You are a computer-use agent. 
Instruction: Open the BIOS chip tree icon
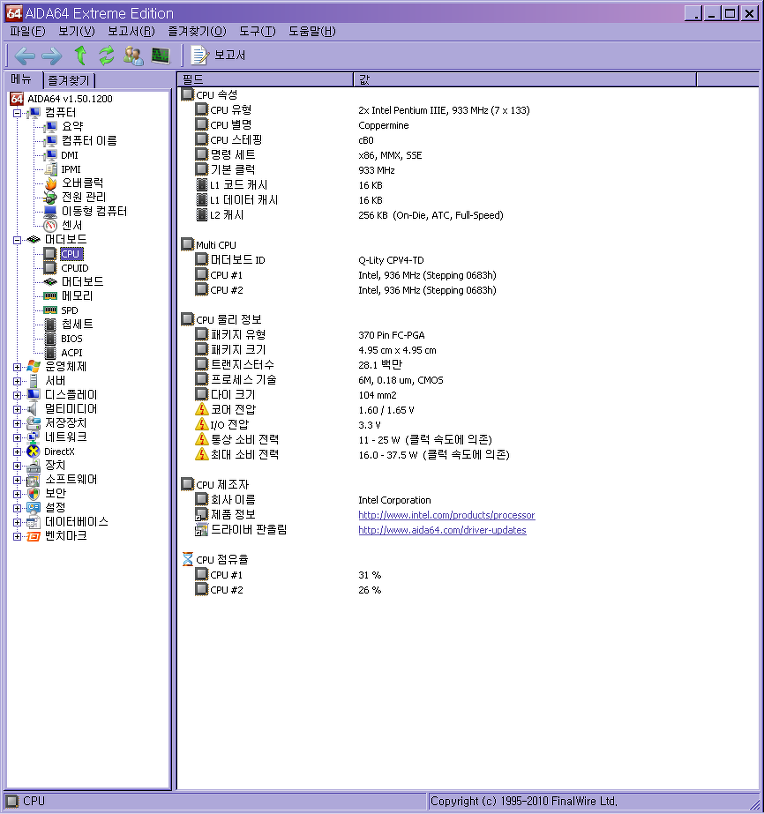50,338
